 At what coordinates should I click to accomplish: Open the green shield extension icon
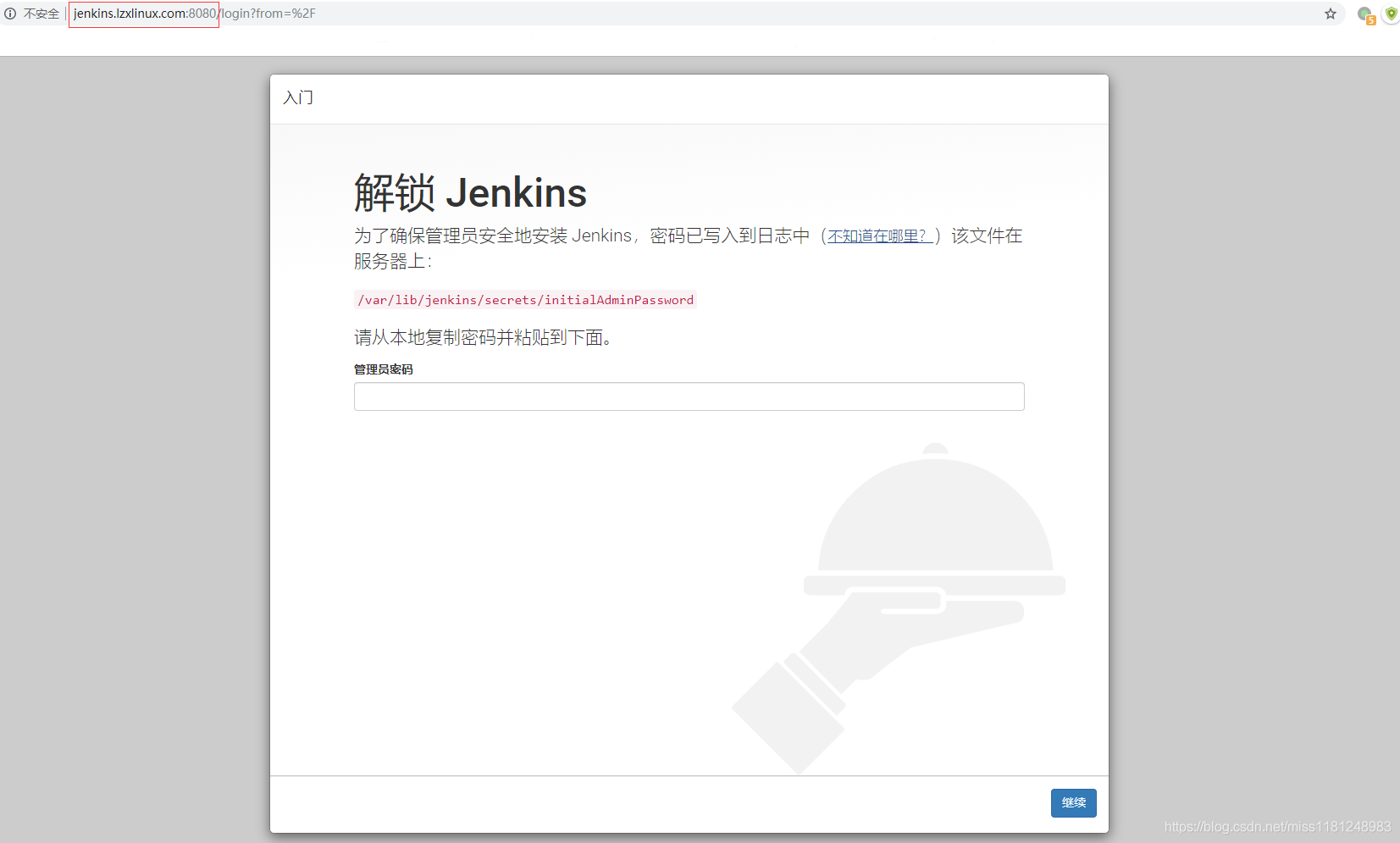(1392, 14)
